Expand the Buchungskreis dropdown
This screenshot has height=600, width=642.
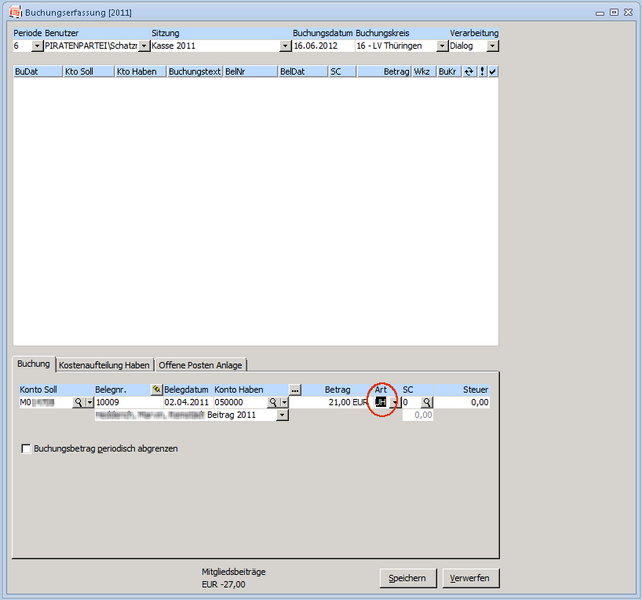tap(443, 46)
